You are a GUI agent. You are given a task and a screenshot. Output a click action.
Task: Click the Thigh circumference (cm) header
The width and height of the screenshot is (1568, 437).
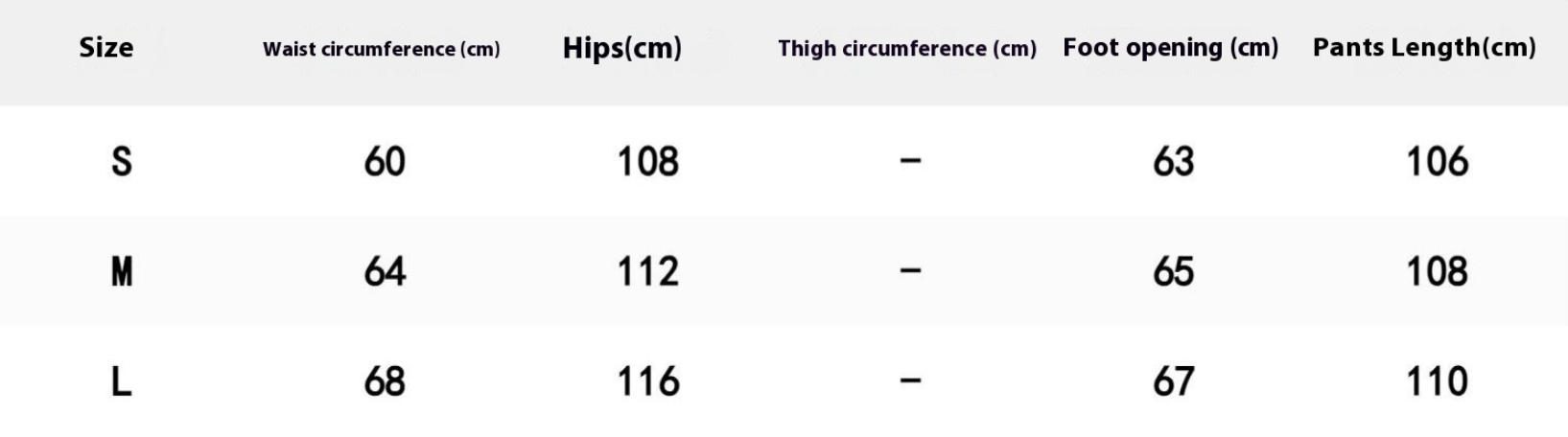coord(906,49)
